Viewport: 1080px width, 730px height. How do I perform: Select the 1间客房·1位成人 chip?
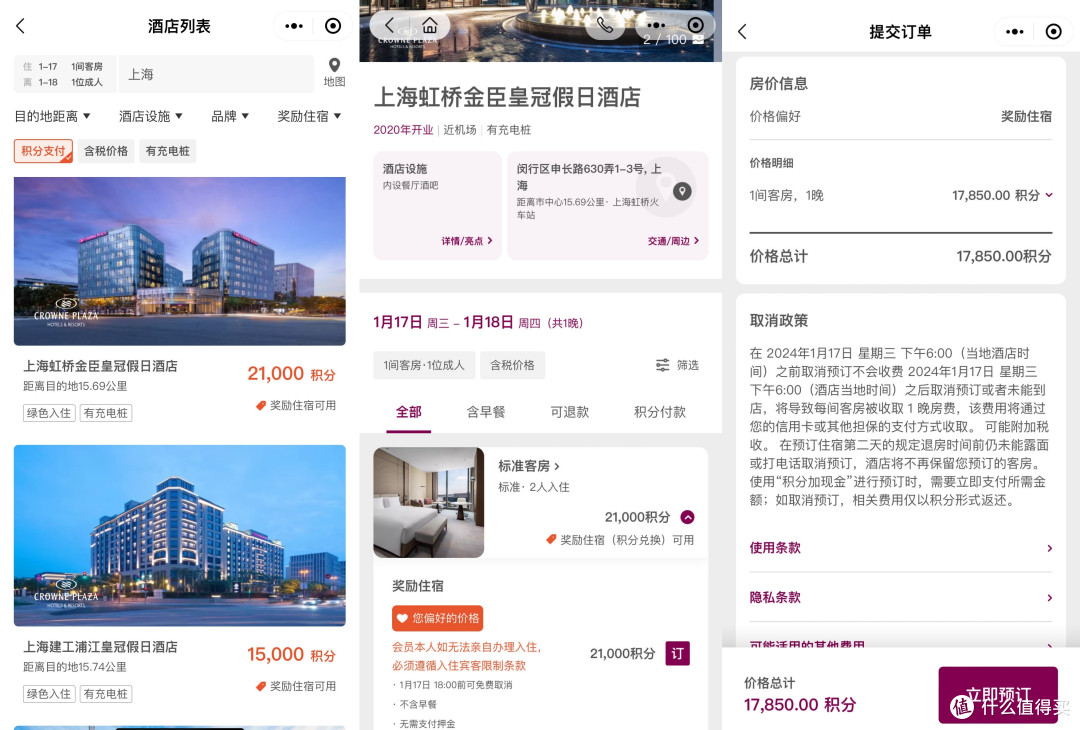(424, 365)
